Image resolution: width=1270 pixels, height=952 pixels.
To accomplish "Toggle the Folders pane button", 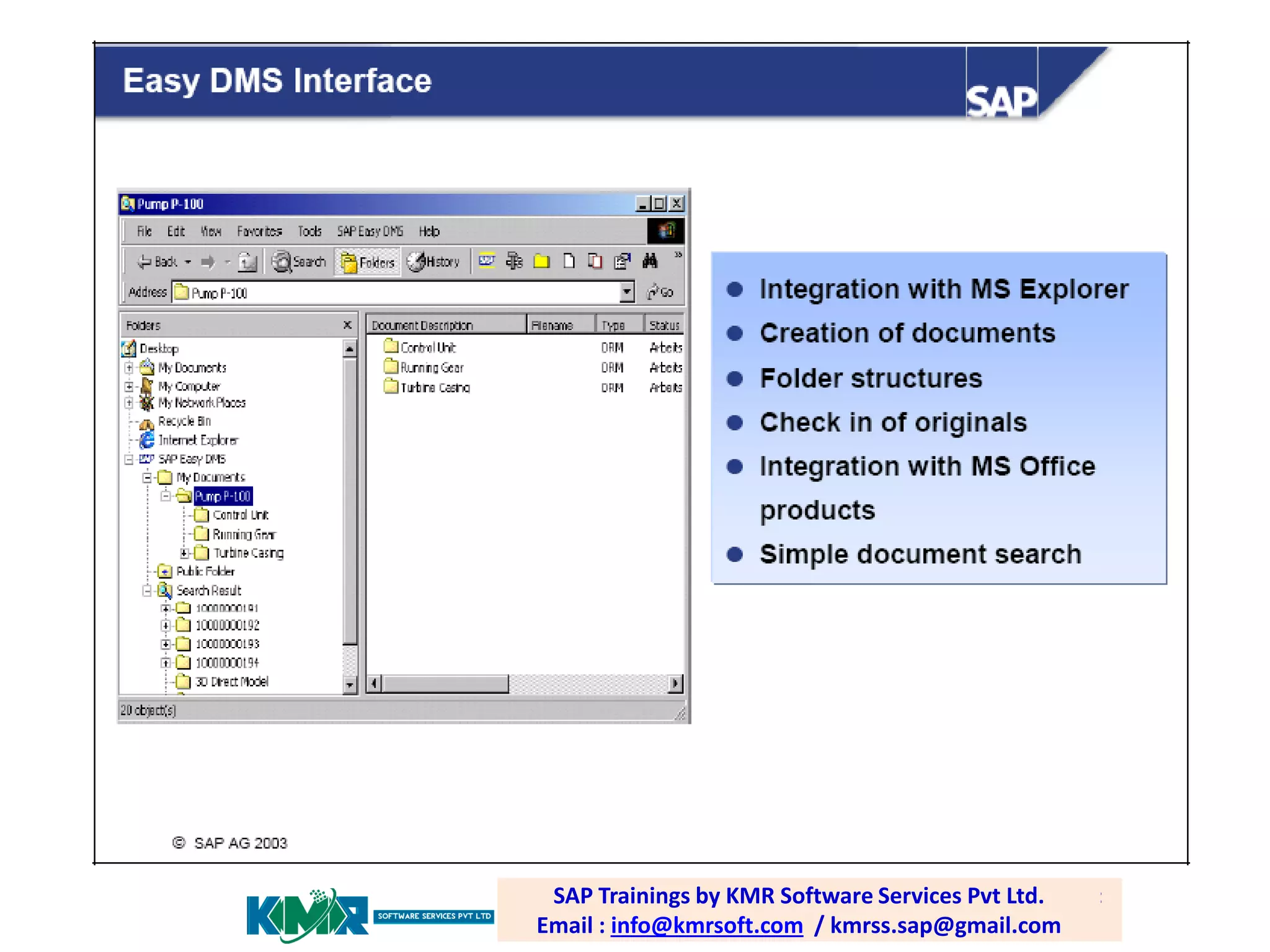I will [x=368, y=262].
